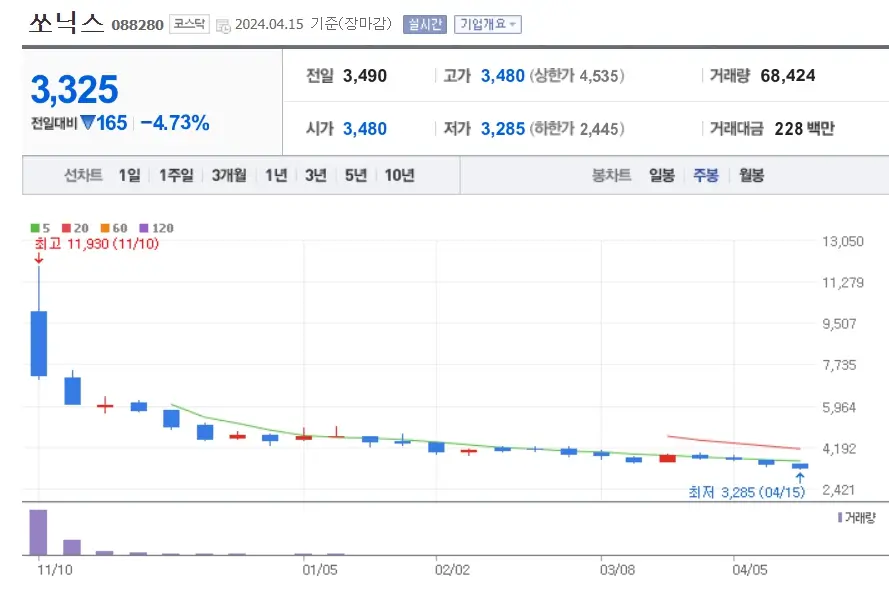The height and width of the screenshot is (593, 889).
Task: Switch to the 월봉 monthly candle tab
Action: (749, 174)
